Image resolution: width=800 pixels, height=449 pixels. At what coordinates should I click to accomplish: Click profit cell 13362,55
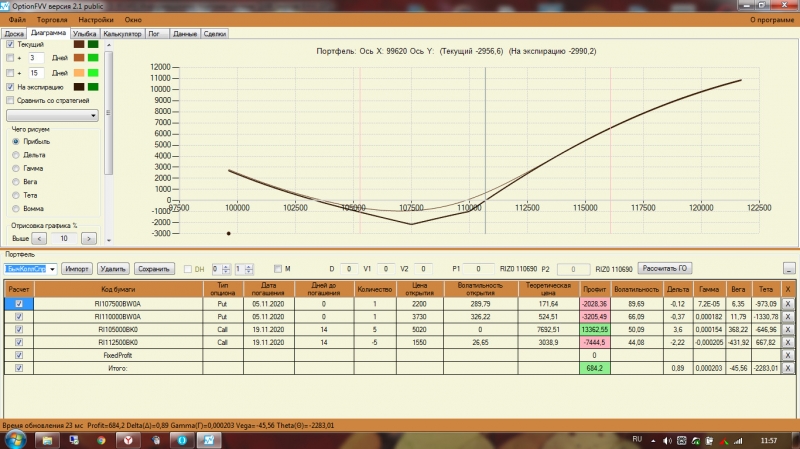[594, 330]
